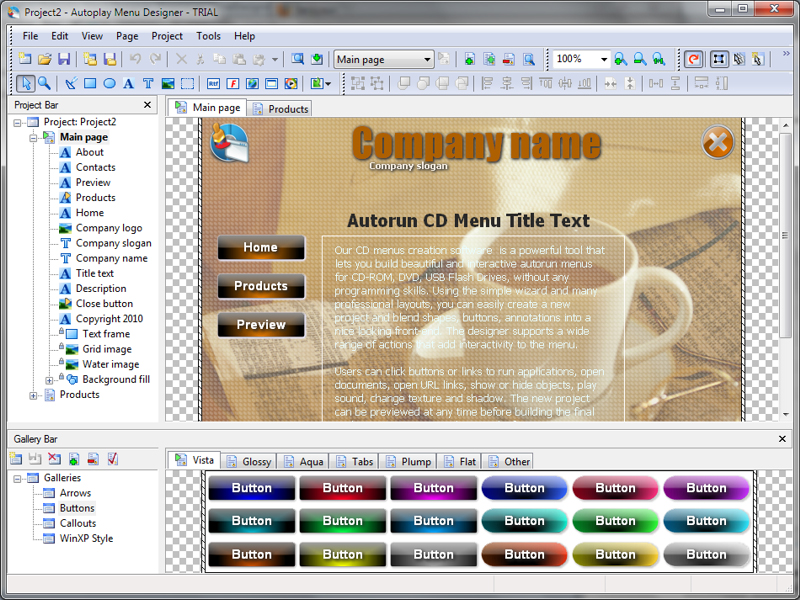The height and width of the screenshot is (600, 800).
Task: Select the Annotation text 'A' tool
Action: (129, 83)
